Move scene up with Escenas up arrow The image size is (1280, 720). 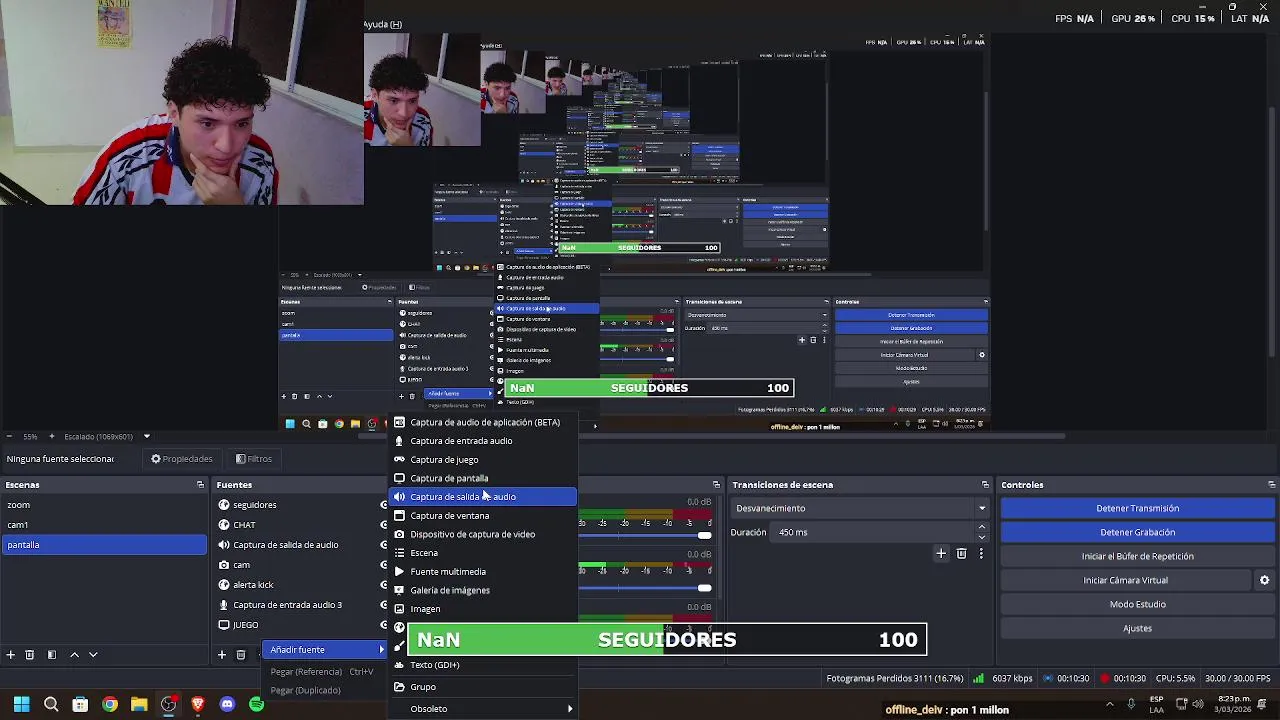pos(74,655)
